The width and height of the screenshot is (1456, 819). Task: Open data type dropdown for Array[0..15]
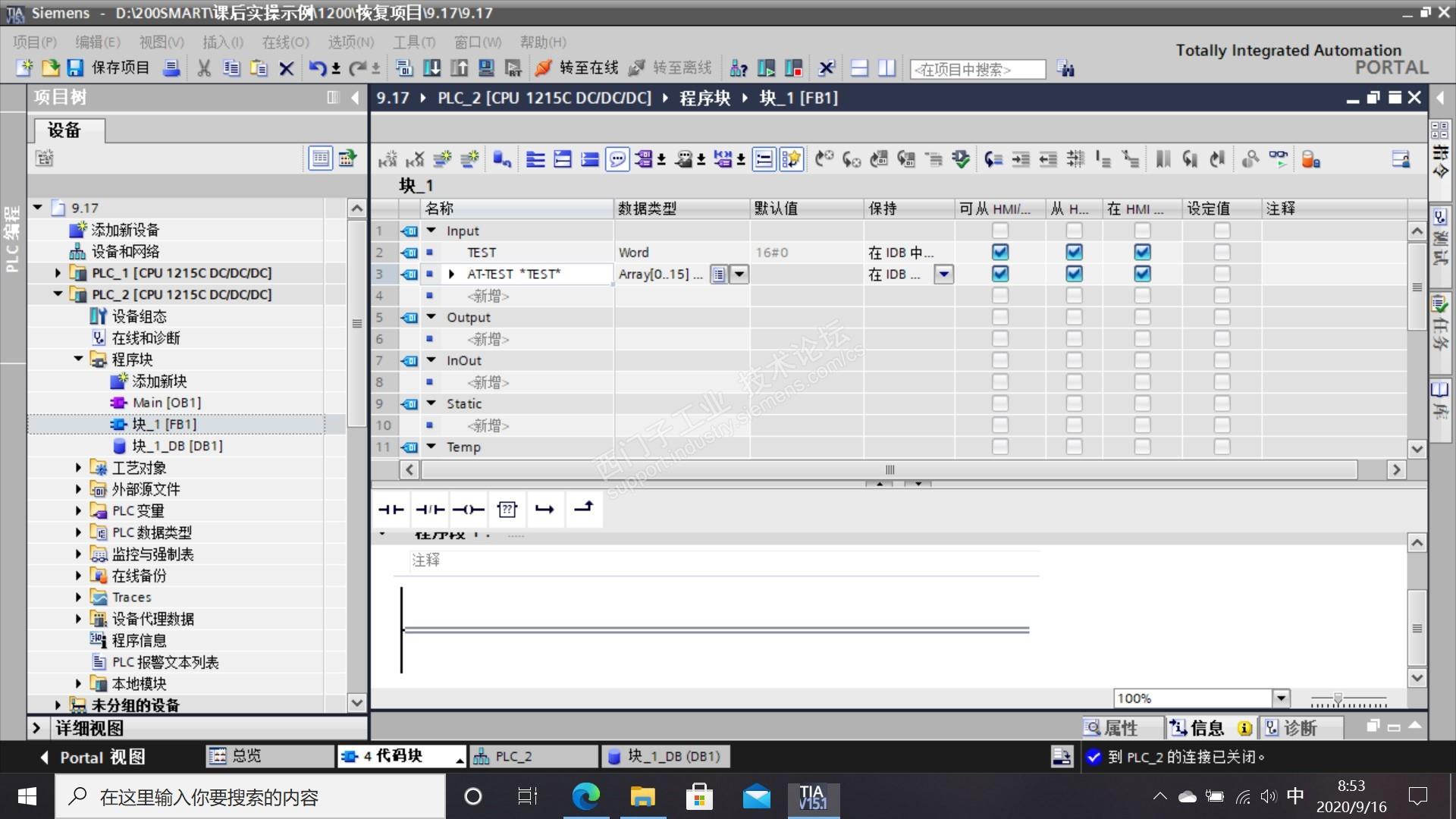(x=739, y=275)
